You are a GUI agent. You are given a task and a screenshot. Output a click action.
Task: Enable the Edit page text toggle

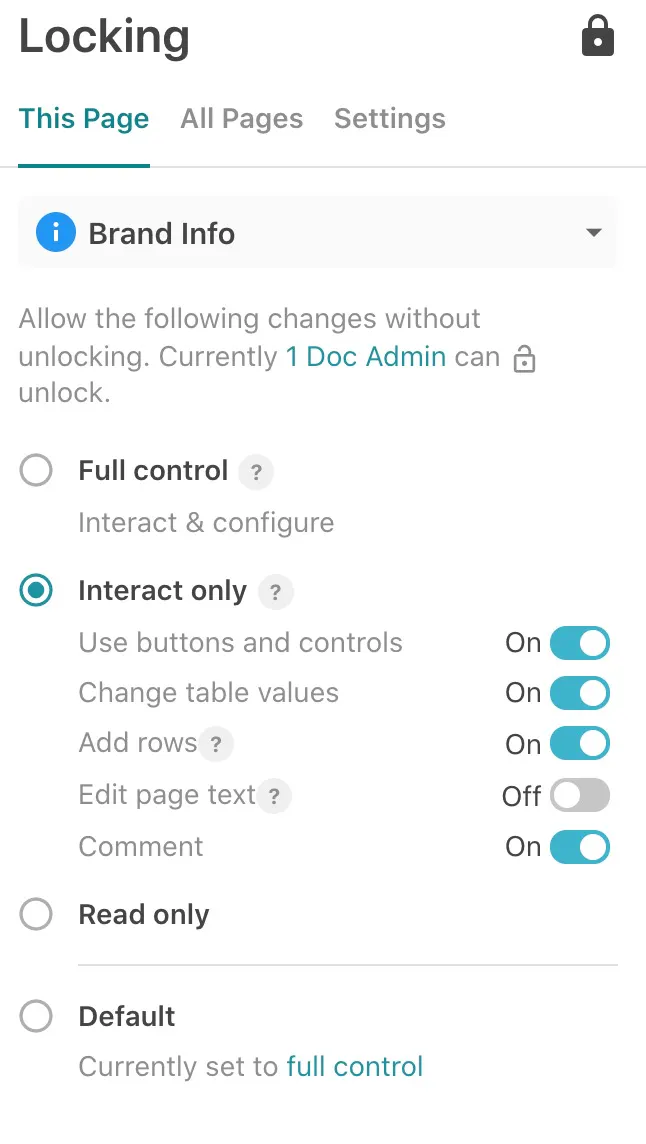point(579,796)
